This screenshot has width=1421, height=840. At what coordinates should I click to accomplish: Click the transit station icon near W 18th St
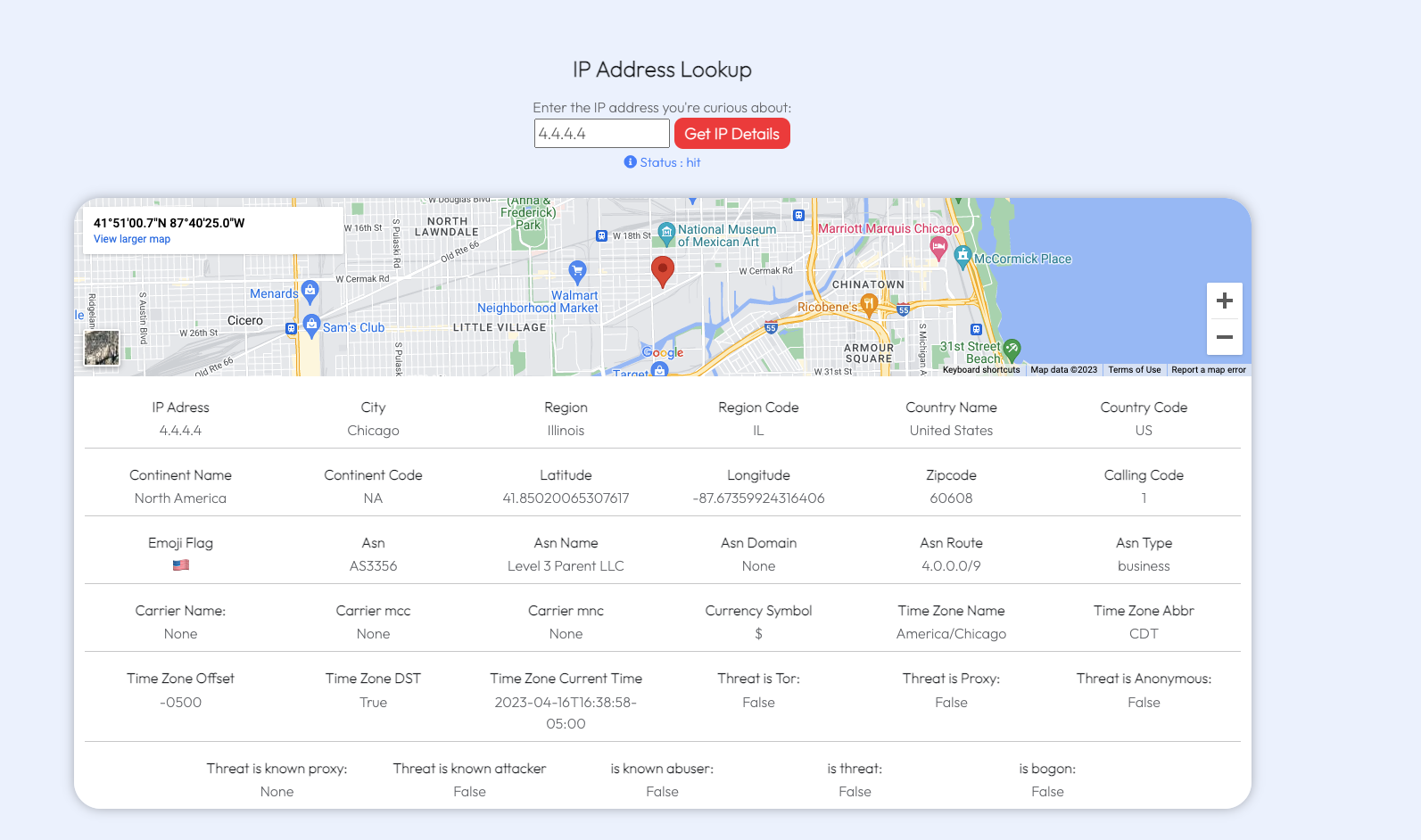(x=601, y=236)
